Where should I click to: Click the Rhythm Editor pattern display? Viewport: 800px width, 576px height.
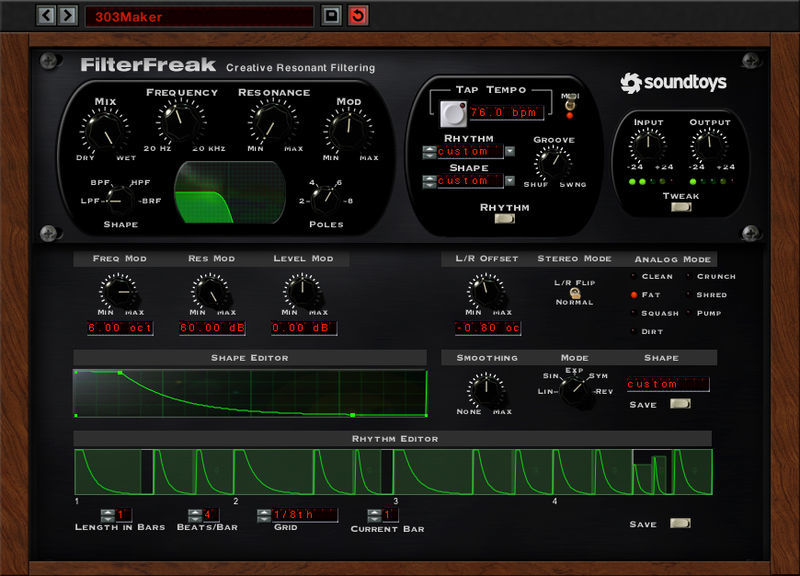(393, 472)
